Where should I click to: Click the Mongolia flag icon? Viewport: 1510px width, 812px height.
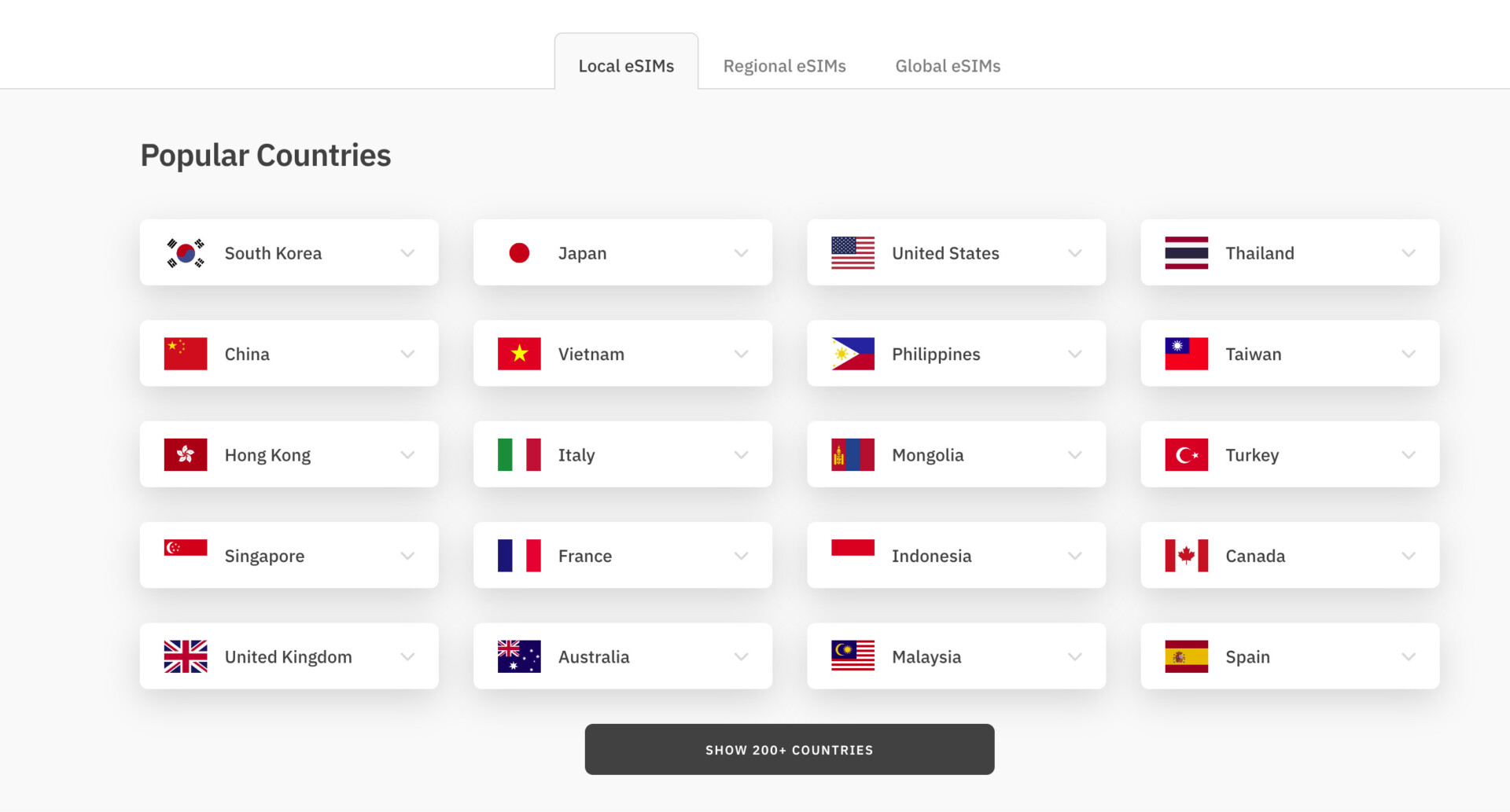(x=853, y=454)
